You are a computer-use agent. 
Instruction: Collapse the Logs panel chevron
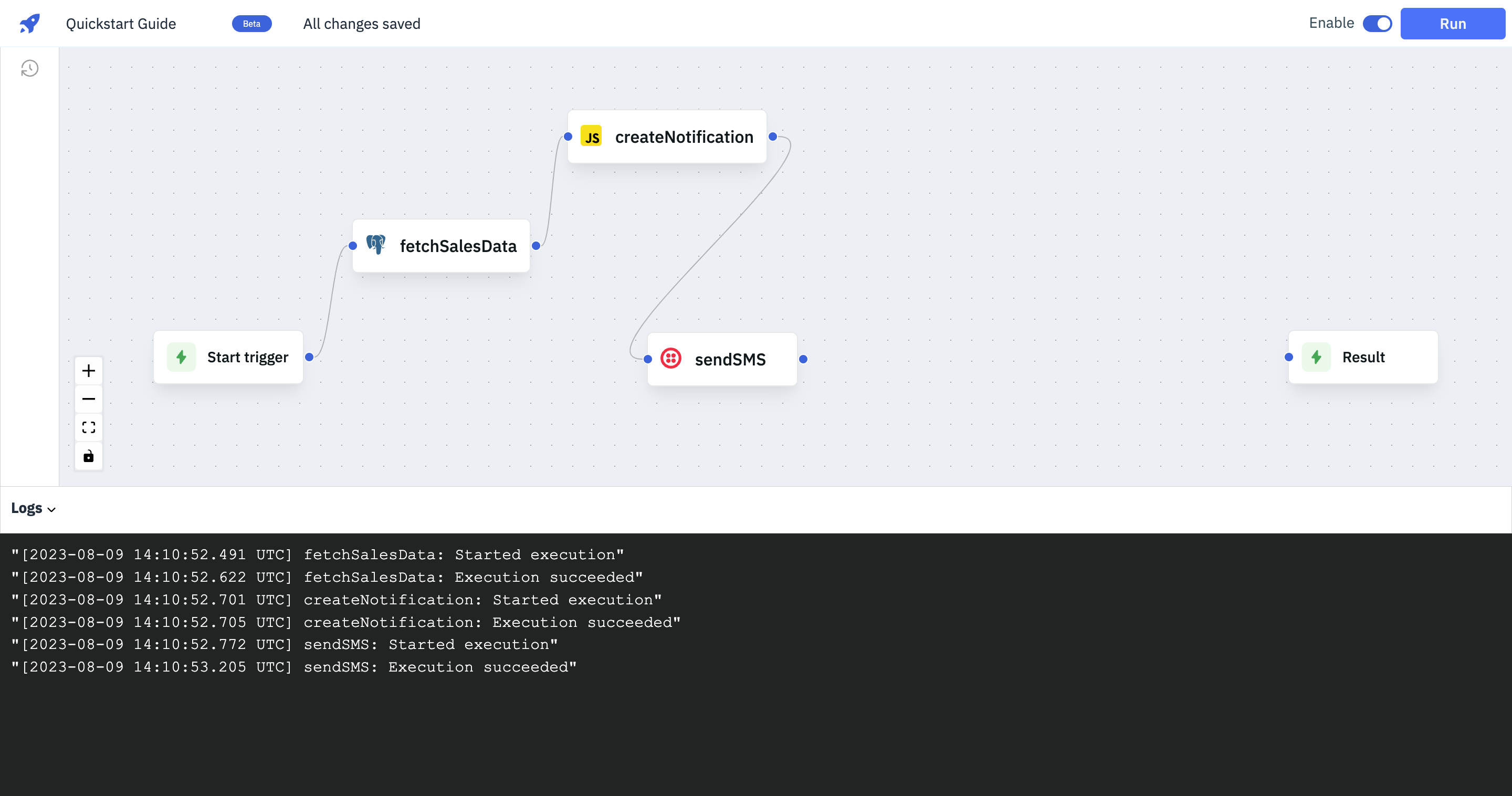(x=51, y=509)
